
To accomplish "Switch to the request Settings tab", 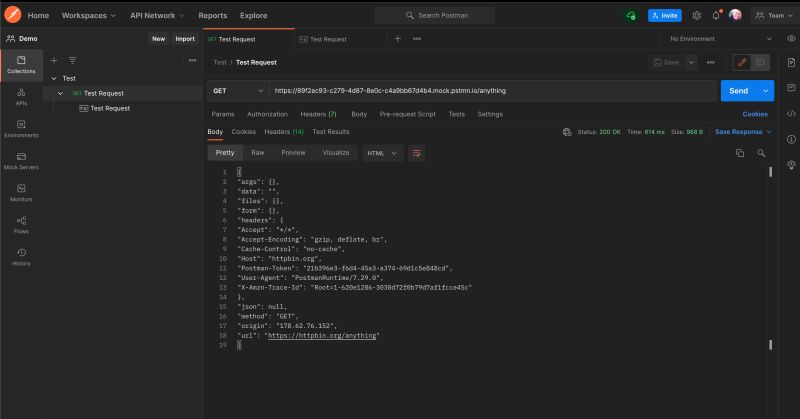I will 490,114.
